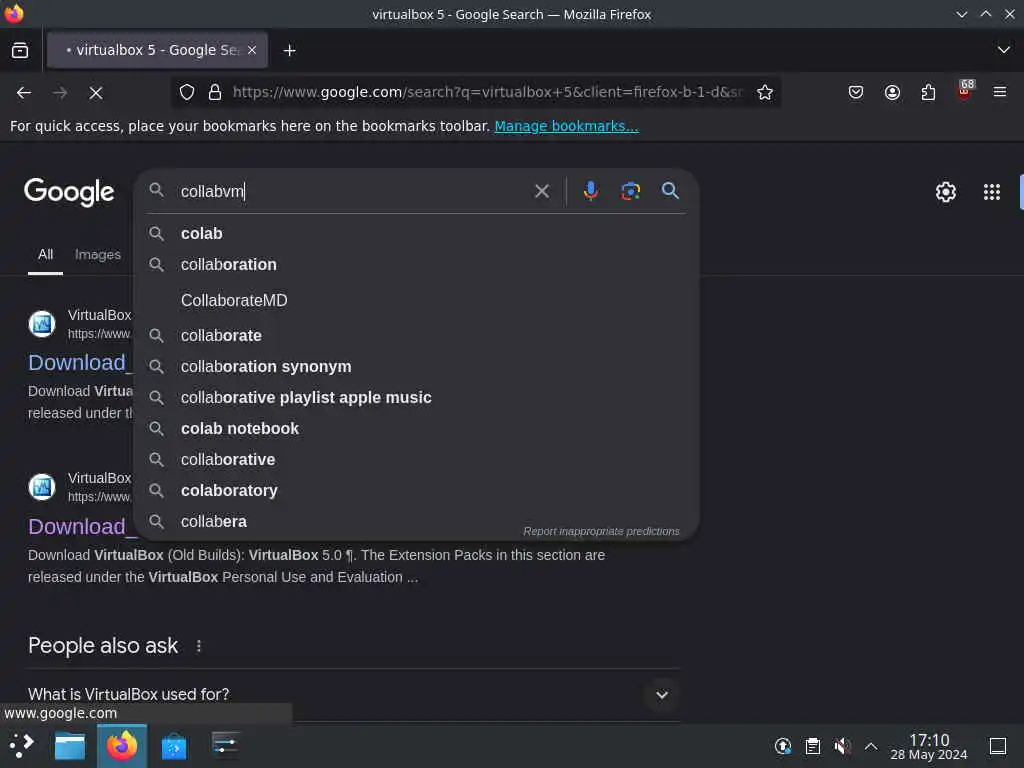The image size is (1024, 768).
Task: Stop loading the page
Action: tap(96, 93)
